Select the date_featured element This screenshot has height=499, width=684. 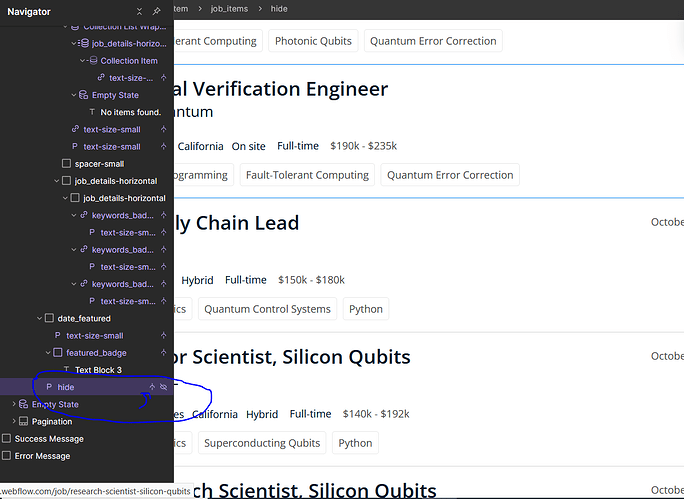pos(84,318)
